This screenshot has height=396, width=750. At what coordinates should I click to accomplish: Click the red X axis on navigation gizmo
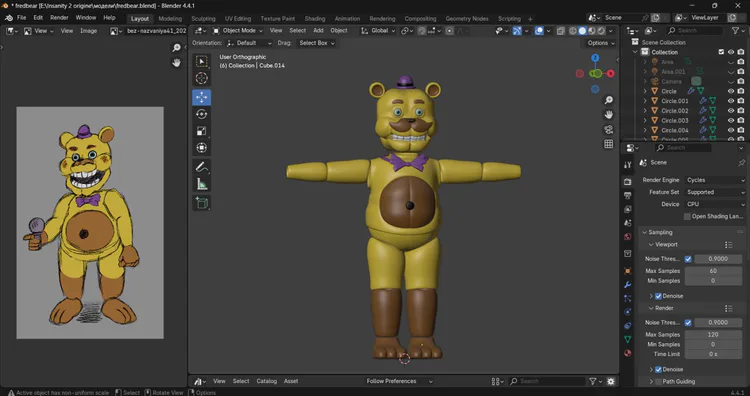(x=610, y=74)
